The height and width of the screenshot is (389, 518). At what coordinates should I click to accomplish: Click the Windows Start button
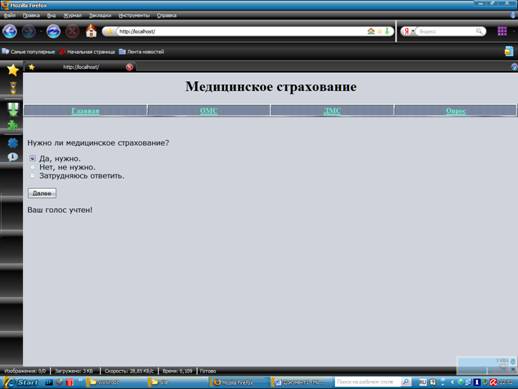click(21, 382)
